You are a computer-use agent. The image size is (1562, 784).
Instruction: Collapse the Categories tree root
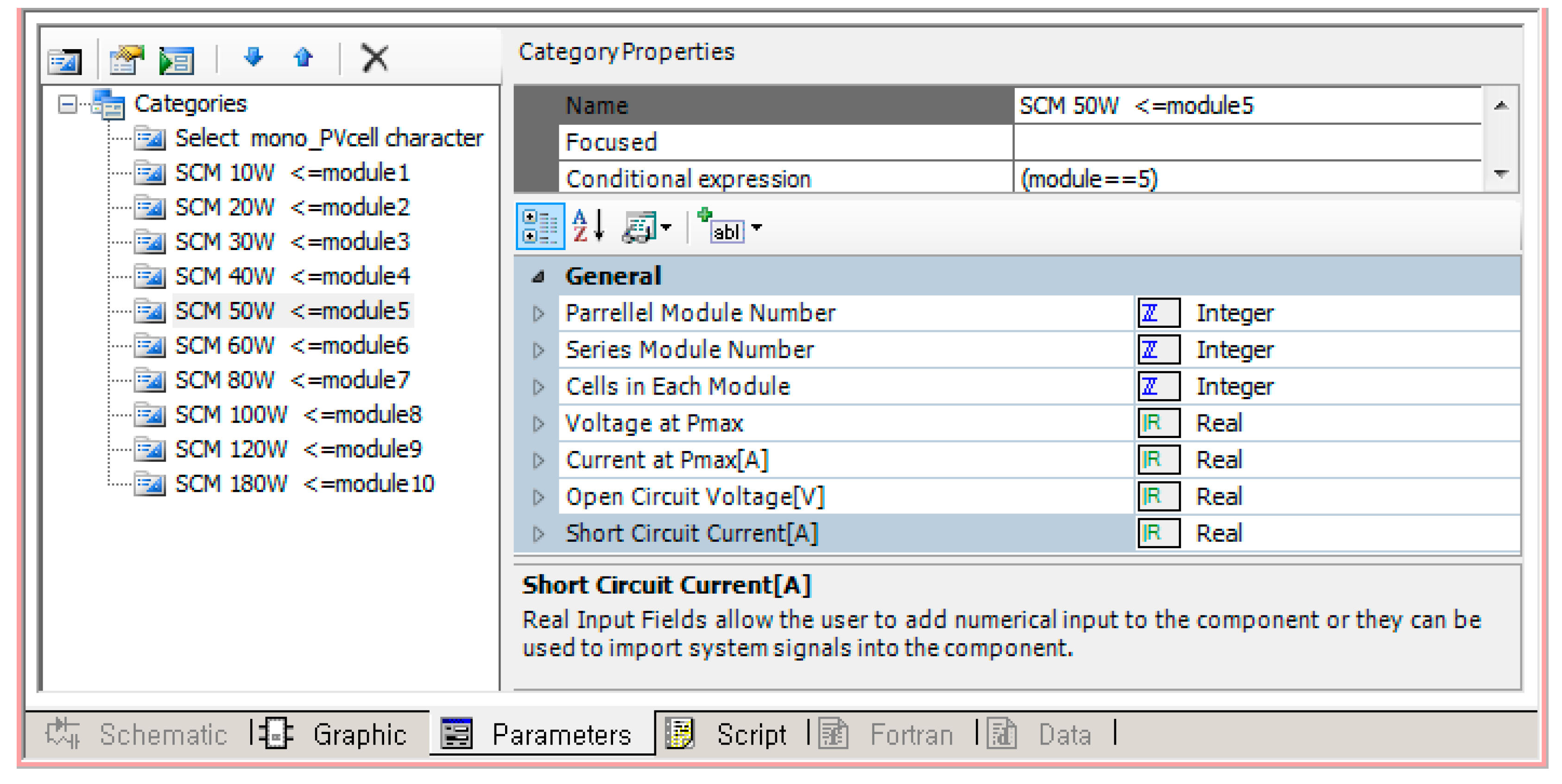pos(67,104)
